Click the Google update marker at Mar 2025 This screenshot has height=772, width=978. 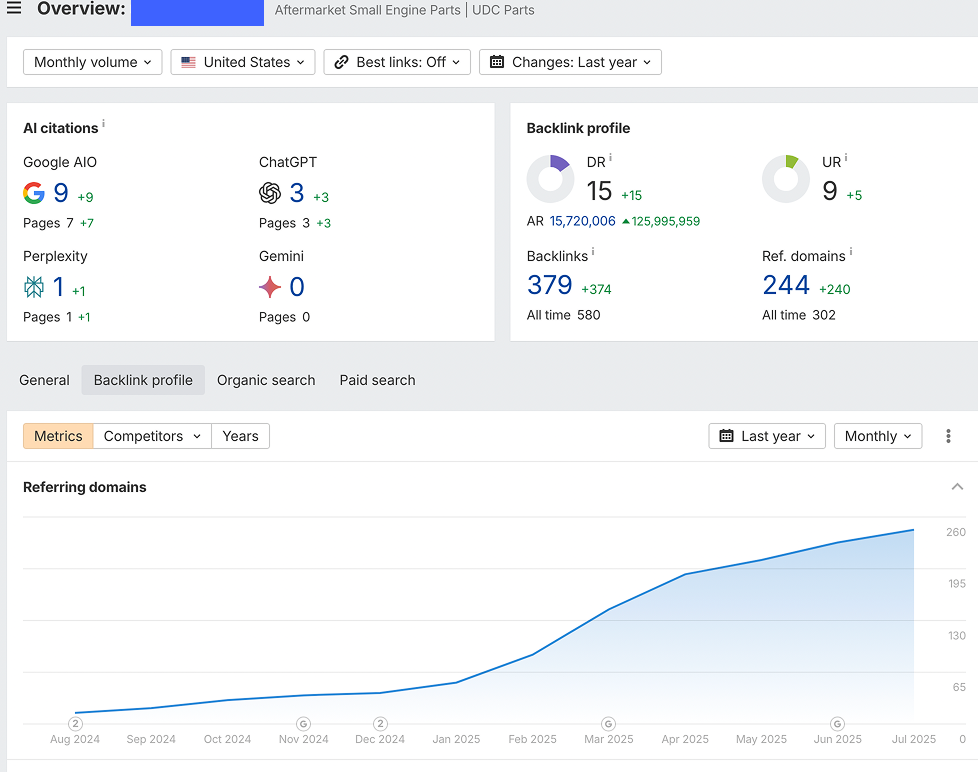[608, 723]
